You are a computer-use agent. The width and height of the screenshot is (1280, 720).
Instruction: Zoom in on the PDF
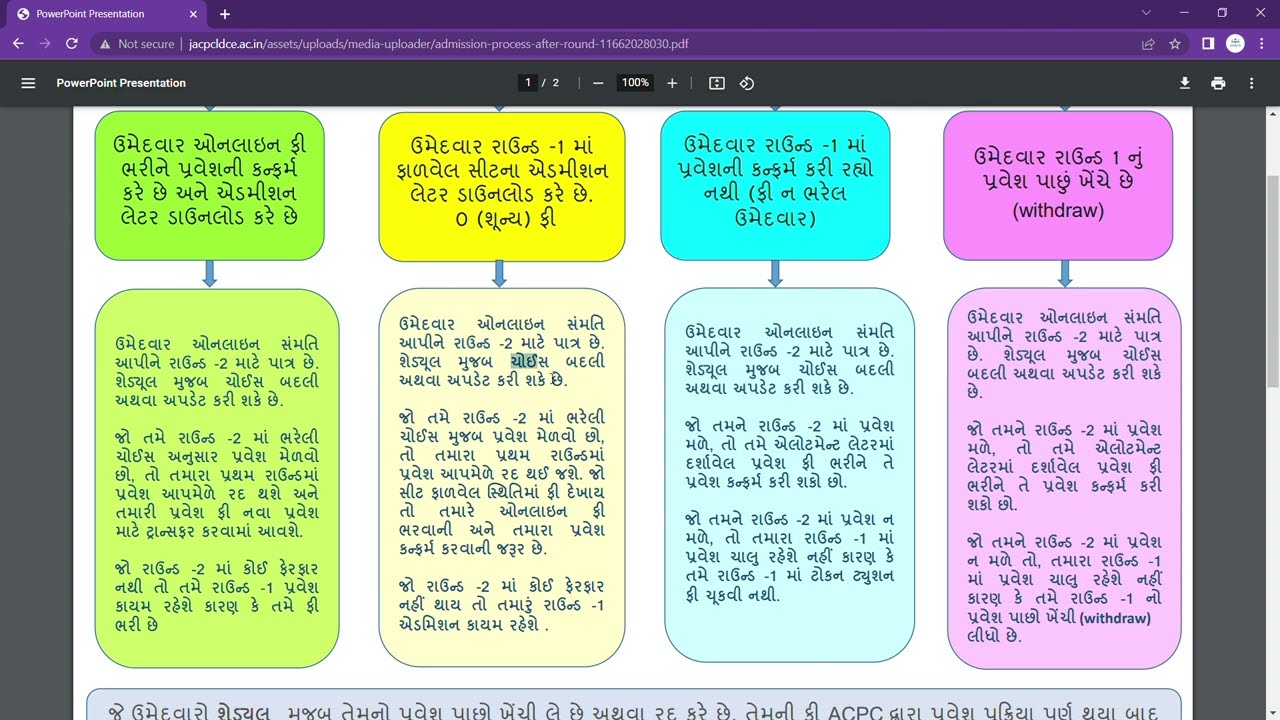click(672, 83)
